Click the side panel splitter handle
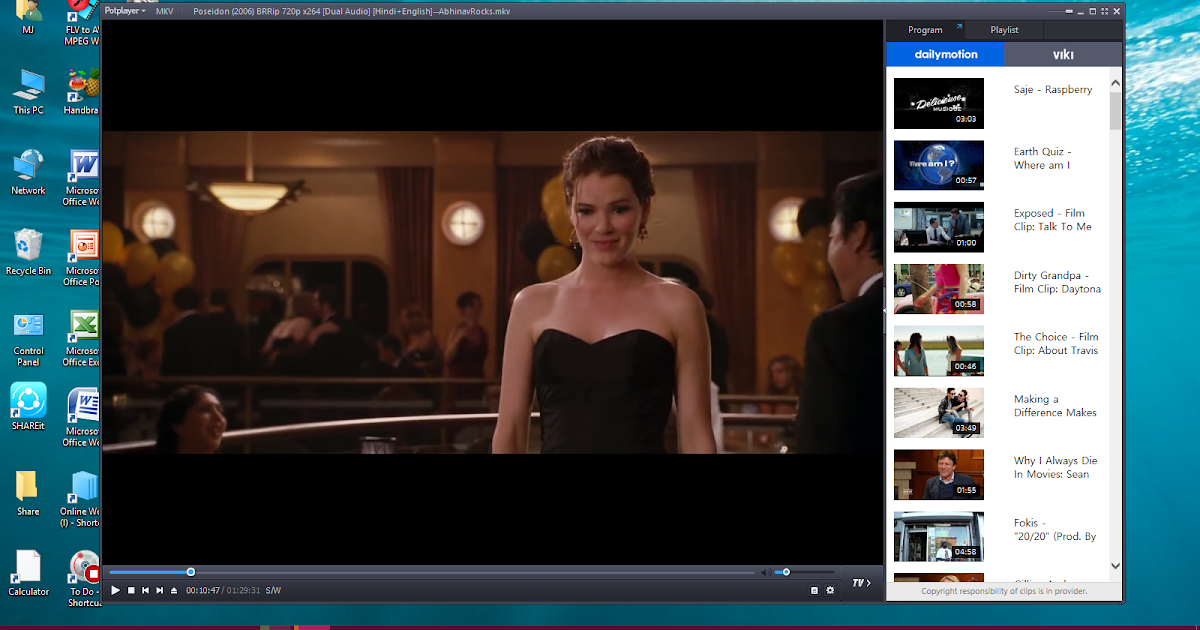 pos(884,312)
